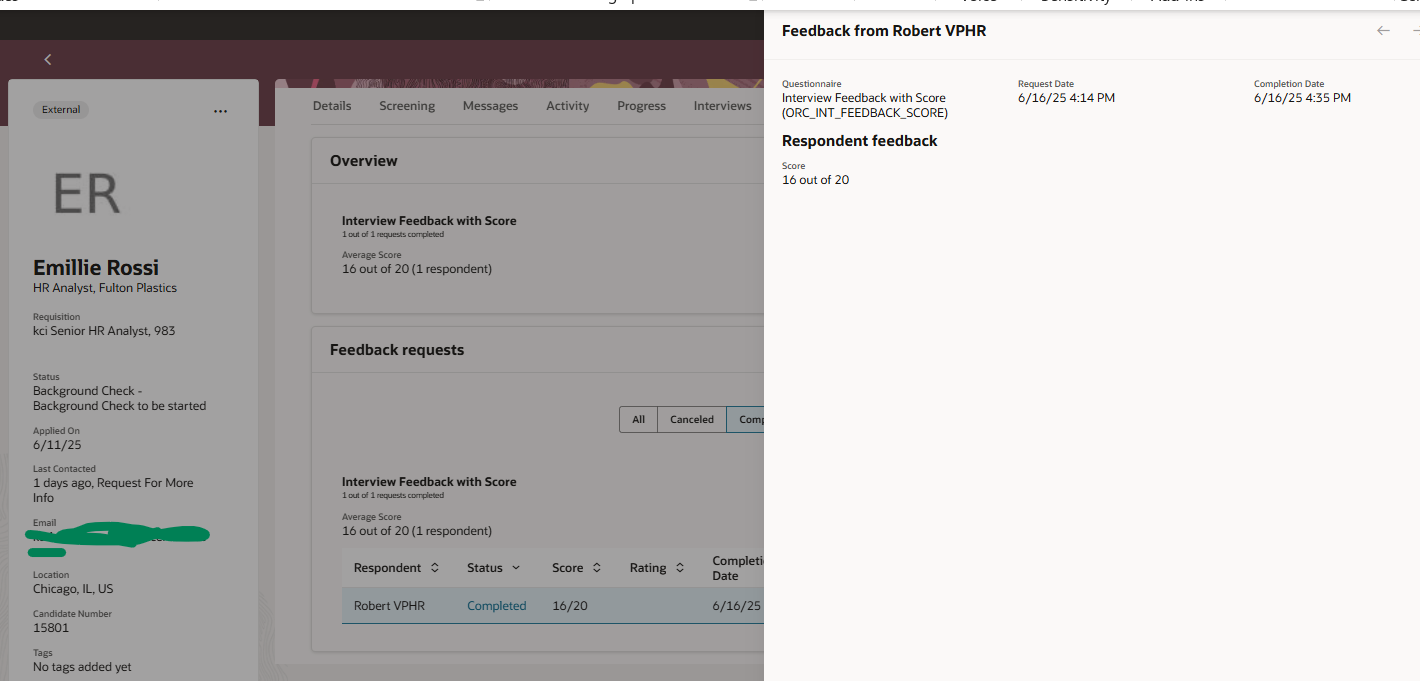The width and height of the screenshot is (1420, 681).
Task: Open the Status column sort options
Action: (x=515, y=567)
